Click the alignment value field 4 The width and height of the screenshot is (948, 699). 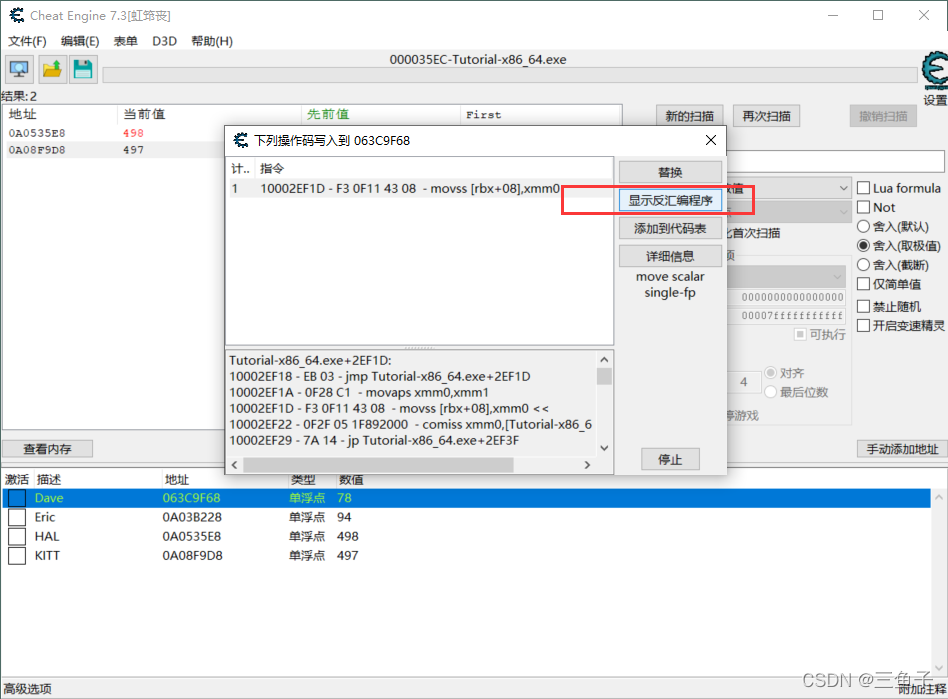pyautogui.click(x=744, y=382)
